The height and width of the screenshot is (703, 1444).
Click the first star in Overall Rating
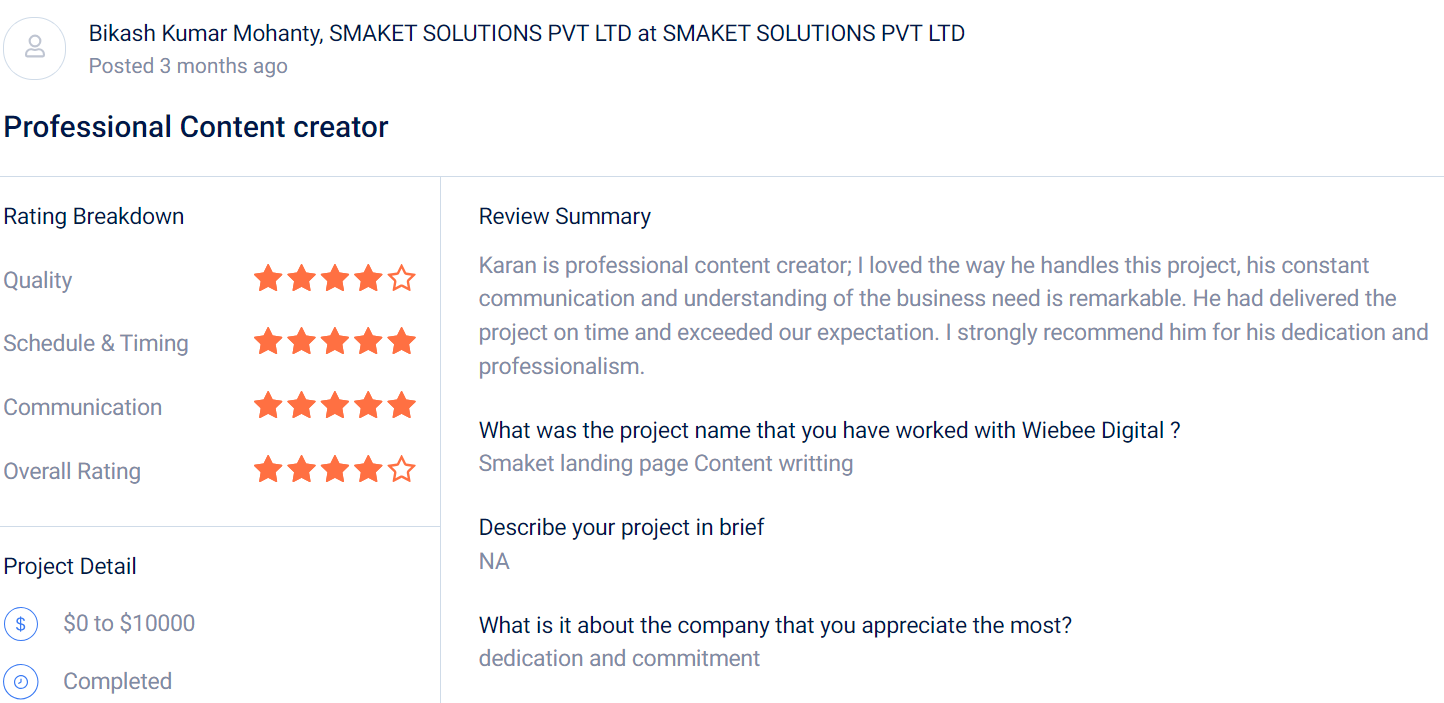[268, 469]
